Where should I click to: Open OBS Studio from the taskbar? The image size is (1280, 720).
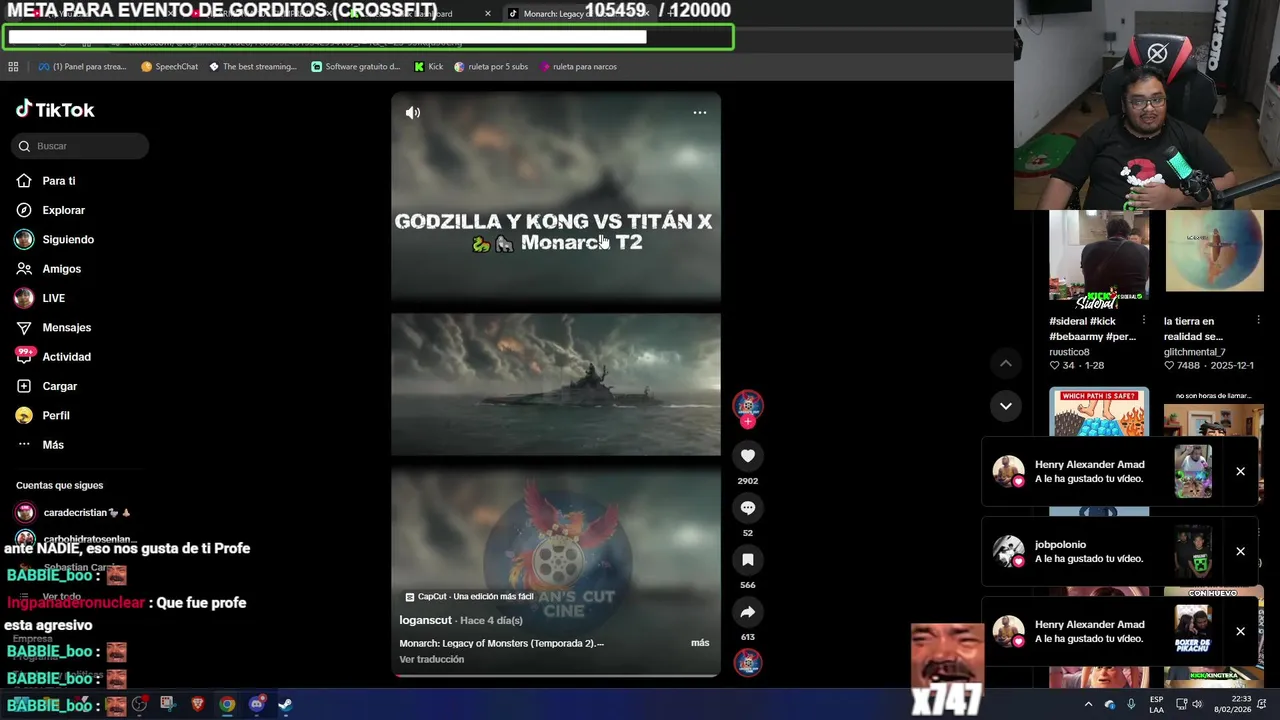click(x=139, y=704)
